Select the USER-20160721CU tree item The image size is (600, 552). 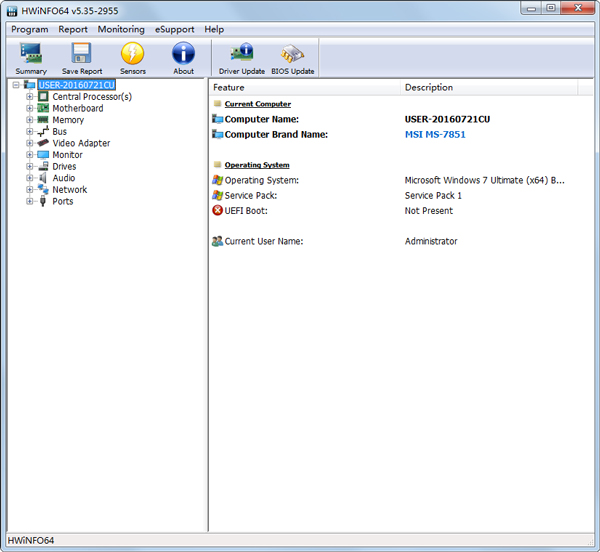point(77,85)
